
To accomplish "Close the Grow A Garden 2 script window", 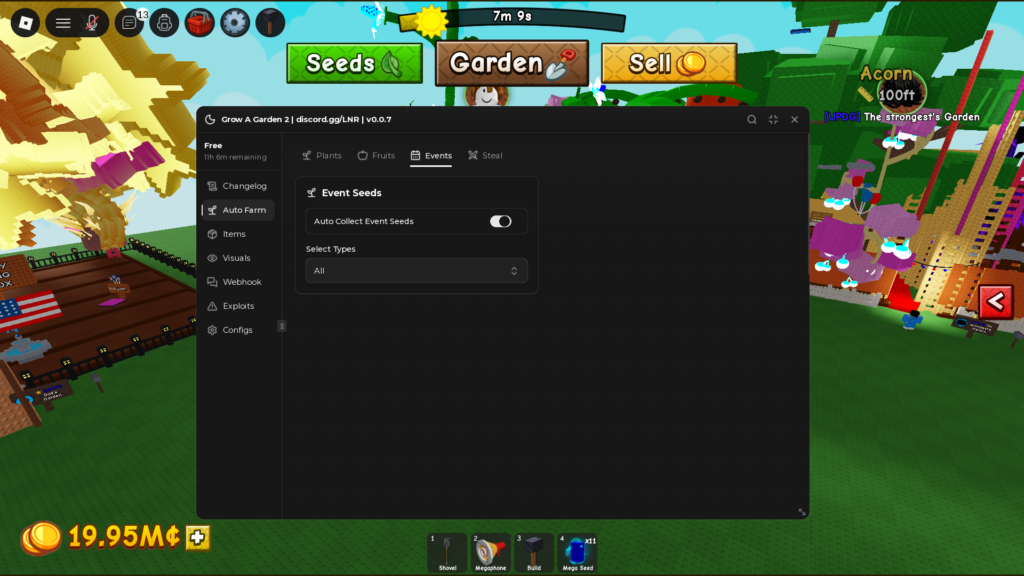I will [795, 120].
